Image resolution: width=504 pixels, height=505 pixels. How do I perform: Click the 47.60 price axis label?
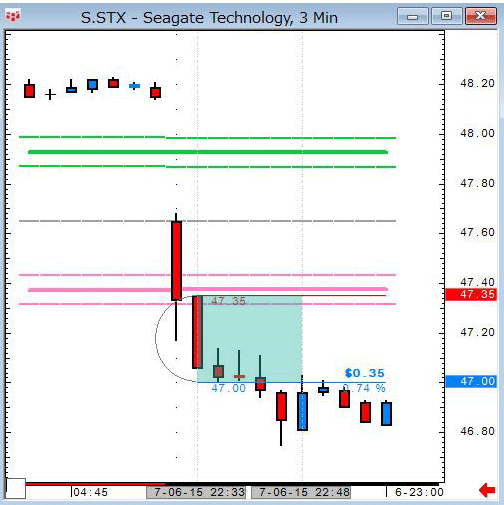pos(477,232)
